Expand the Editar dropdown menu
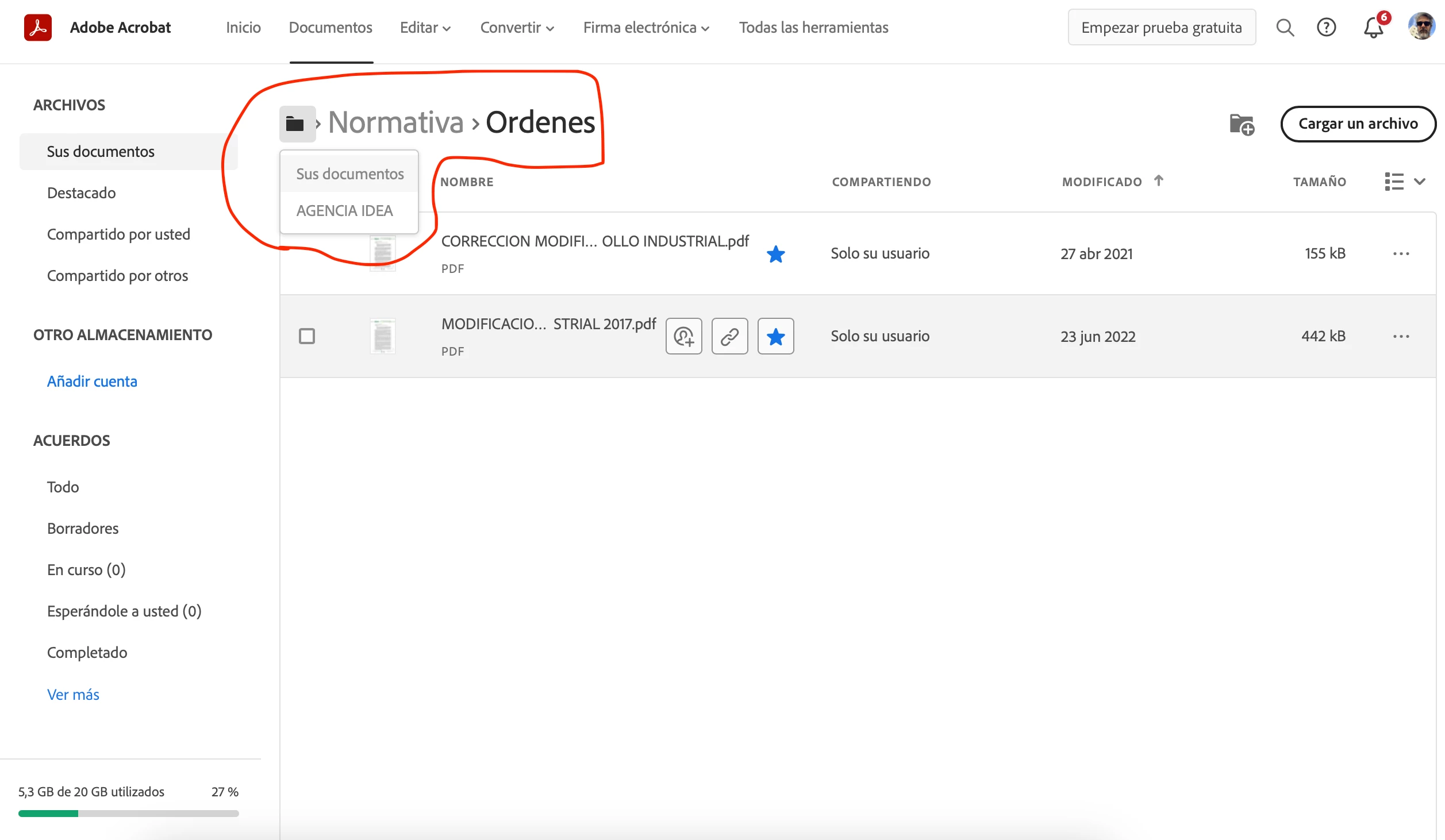The height and width of the screenshot is (840, 1445). point(425,28)
